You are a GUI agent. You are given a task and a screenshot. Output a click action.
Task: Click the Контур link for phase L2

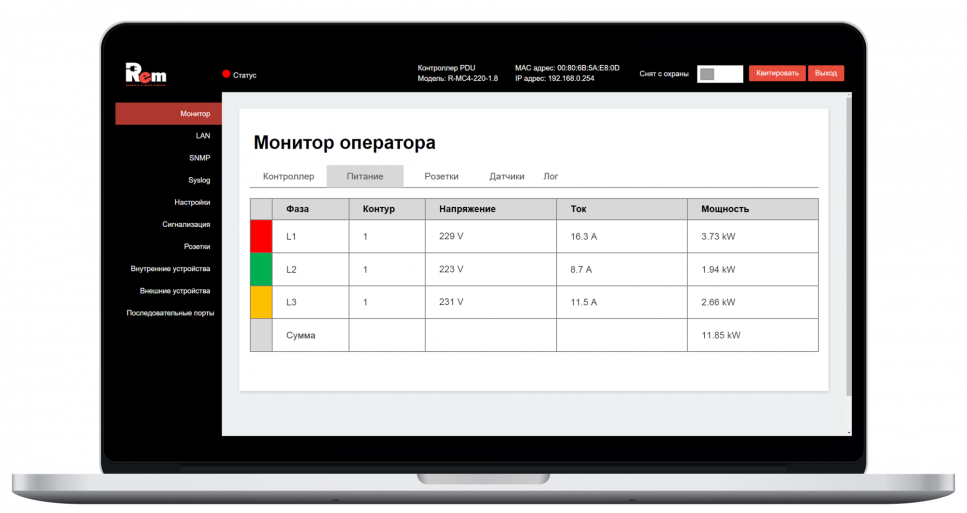click(365, 270)
